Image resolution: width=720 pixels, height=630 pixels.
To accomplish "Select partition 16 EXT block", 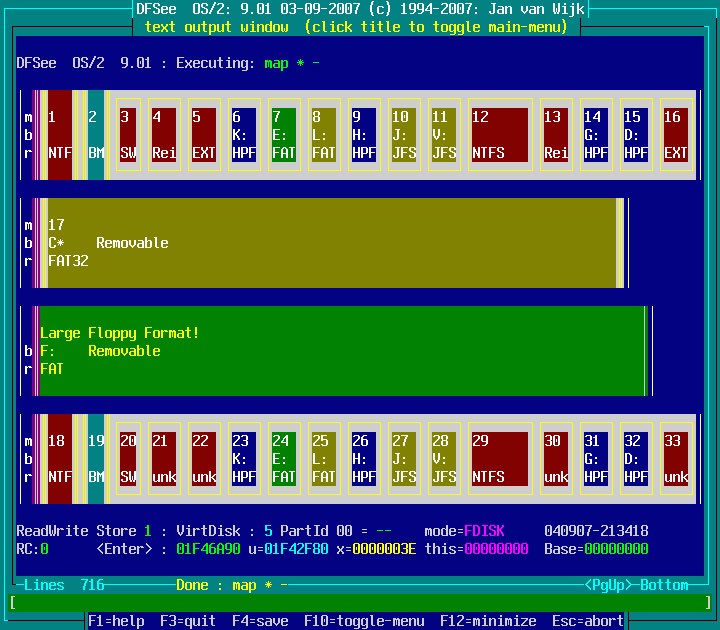I will pos(676,135).
